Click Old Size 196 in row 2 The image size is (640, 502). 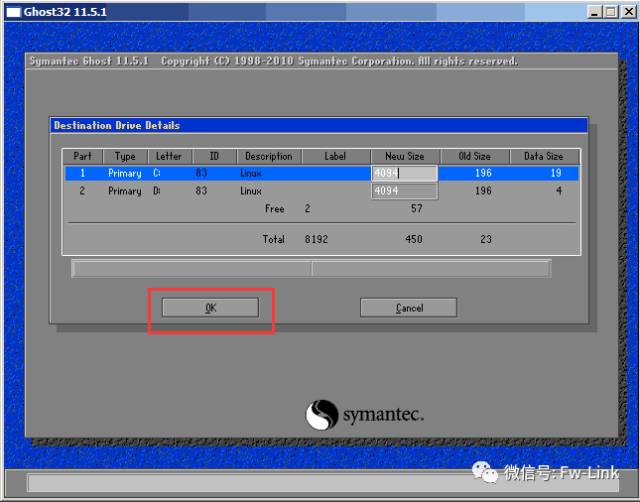[x=483, y=191]
